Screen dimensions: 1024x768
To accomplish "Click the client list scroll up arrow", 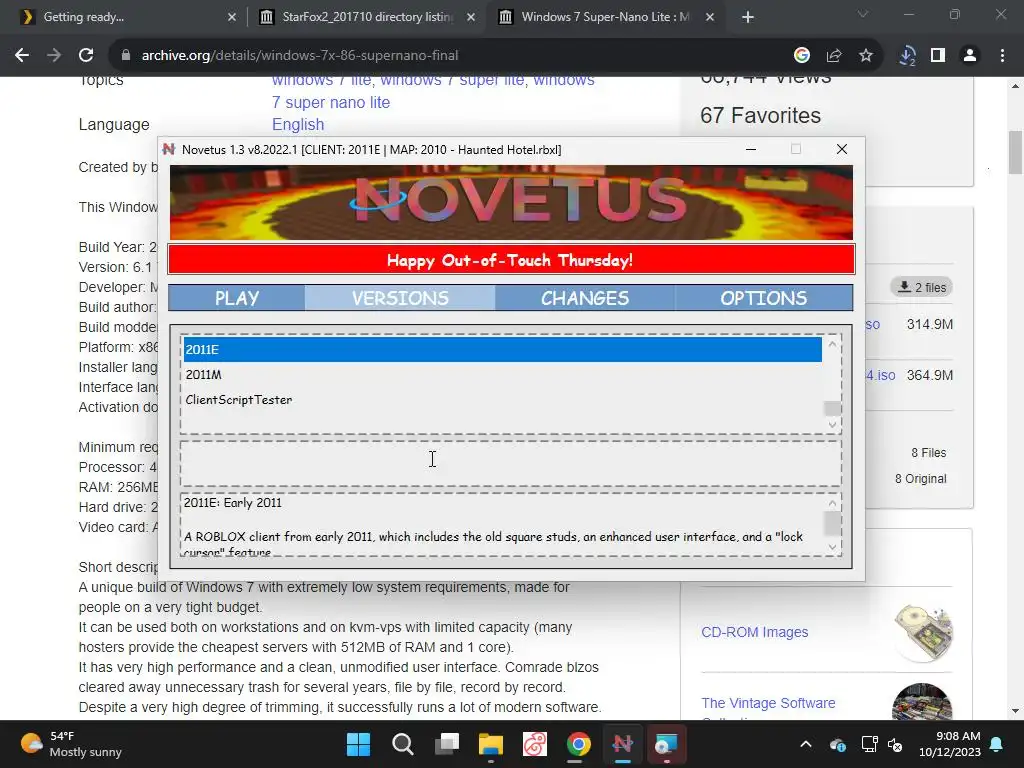I will point(832,344).
